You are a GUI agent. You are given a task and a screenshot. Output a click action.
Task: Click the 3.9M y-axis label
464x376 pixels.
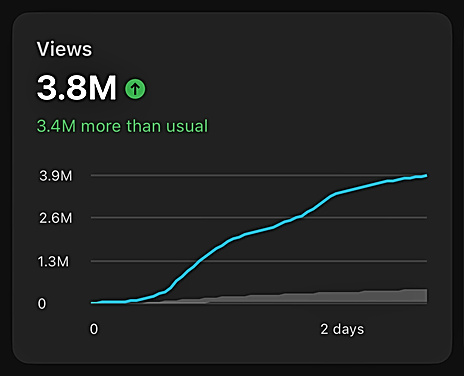click(56, 176)
